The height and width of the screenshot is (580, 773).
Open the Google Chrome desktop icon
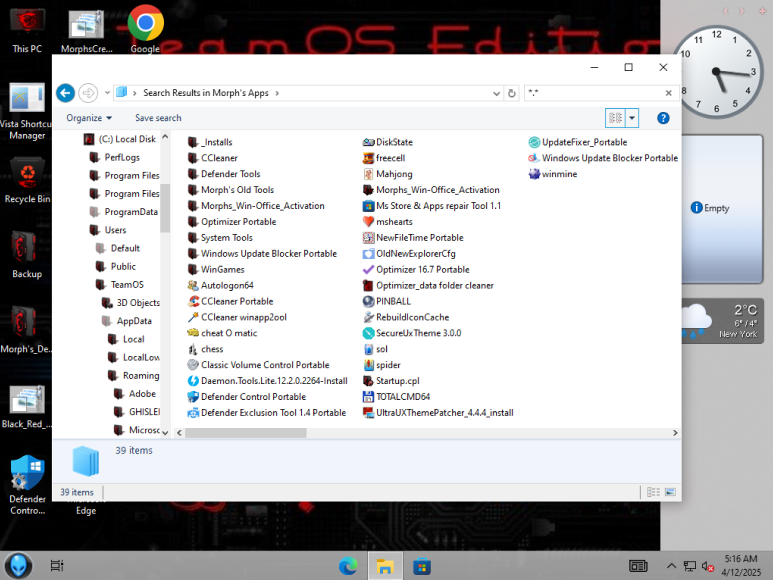tap(145, 29)
